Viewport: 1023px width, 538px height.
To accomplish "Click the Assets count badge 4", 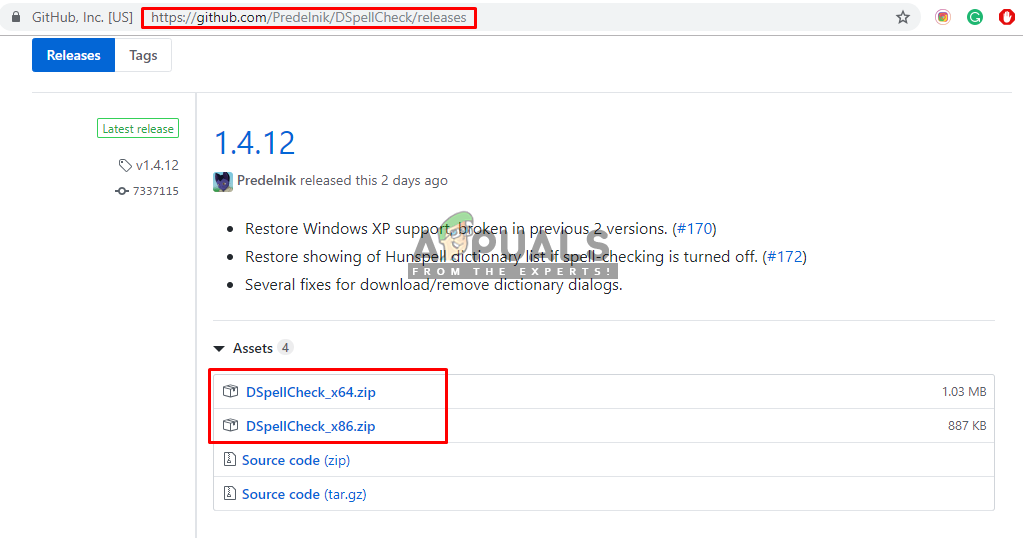I will point(285,348).
